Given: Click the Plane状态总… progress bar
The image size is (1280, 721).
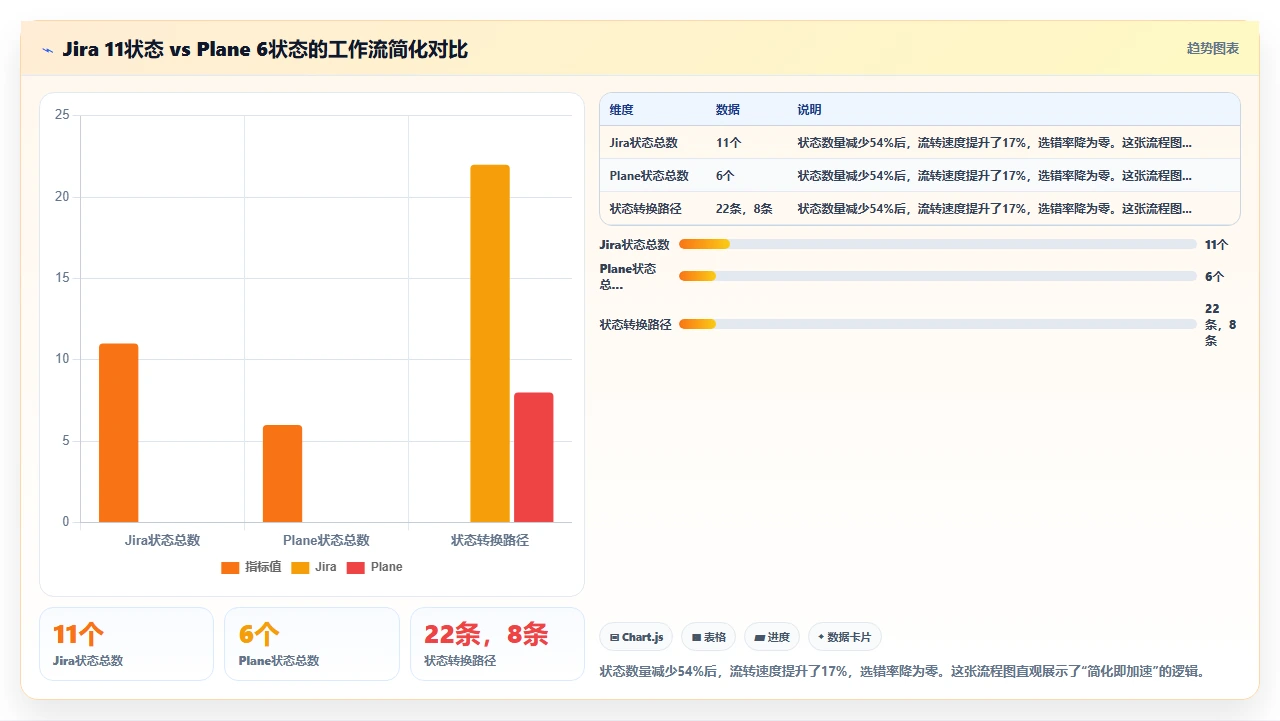Looking at the screenshot, I should coord(938,276).
